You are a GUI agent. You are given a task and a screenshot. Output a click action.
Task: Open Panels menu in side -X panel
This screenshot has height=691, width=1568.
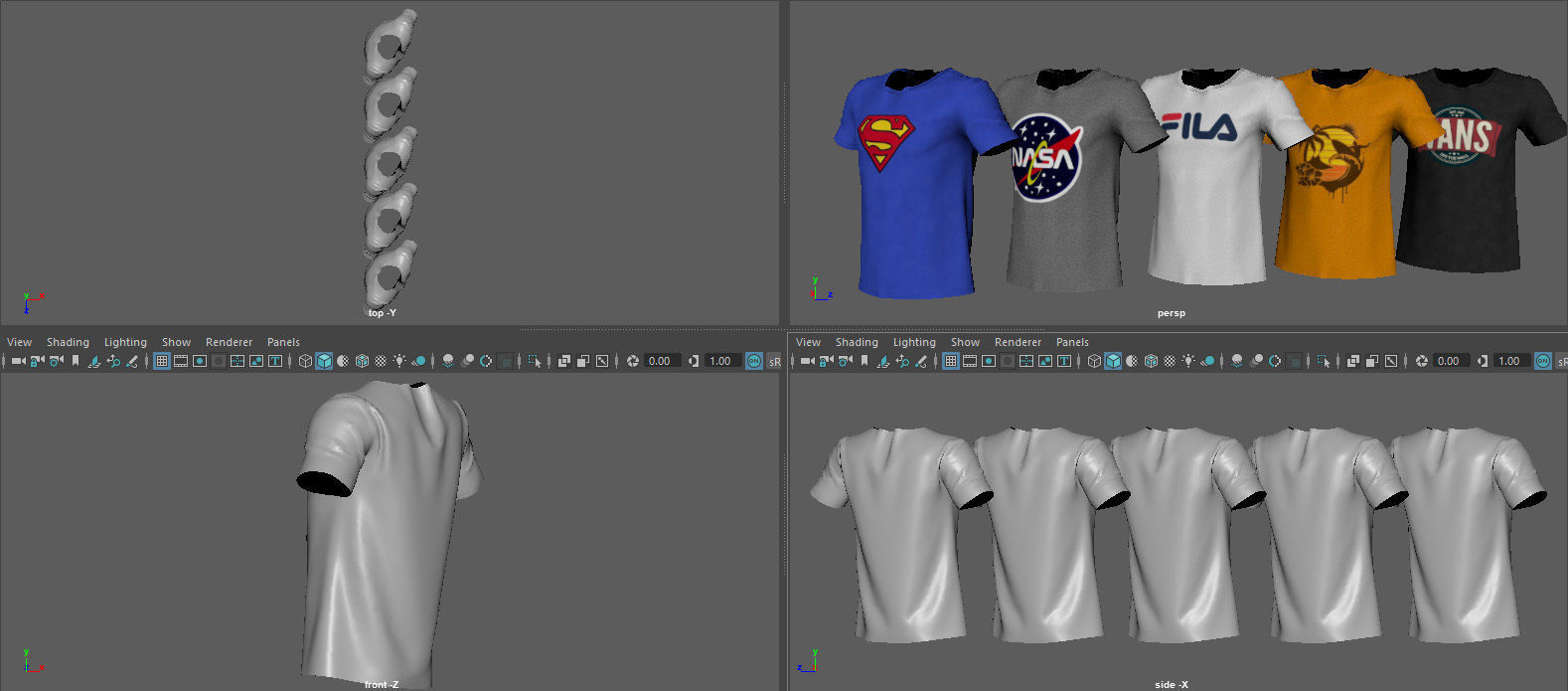coord(1072,342)
